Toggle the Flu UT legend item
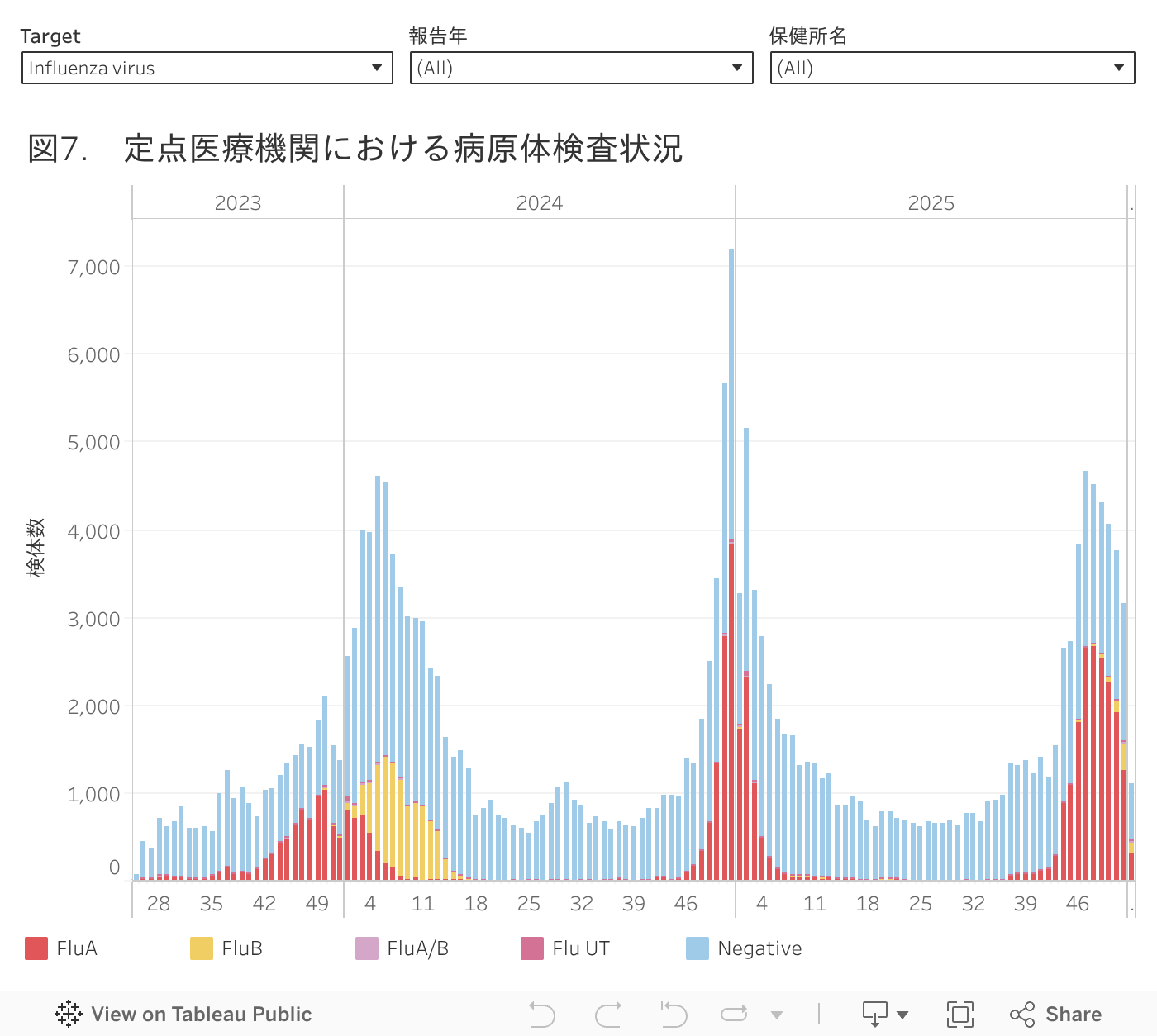Screen dimensions: 1157x1036 (x=580, y=948)
